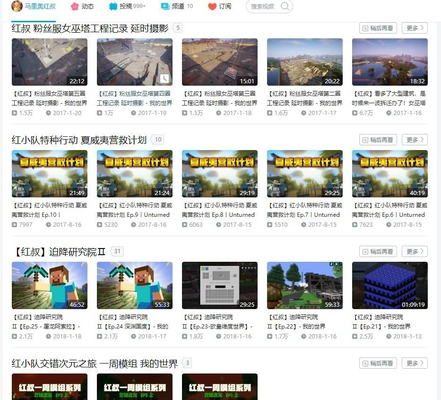Click the upload date 2018-1-18
The width and height of the screenshot is (441, 400).
click(67, 336)
